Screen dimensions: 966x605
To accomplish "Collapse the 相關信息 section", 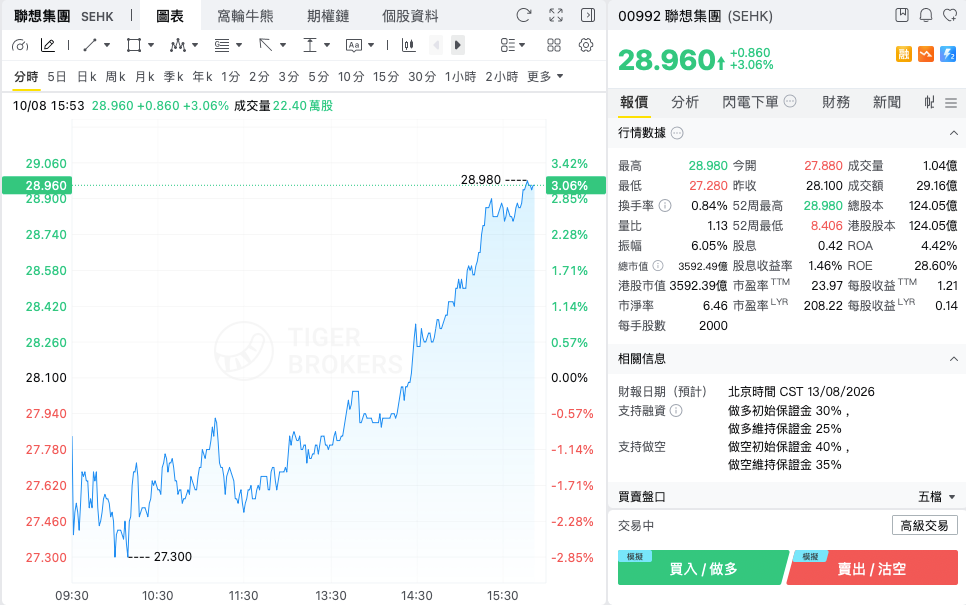I will tap(954, 359).
